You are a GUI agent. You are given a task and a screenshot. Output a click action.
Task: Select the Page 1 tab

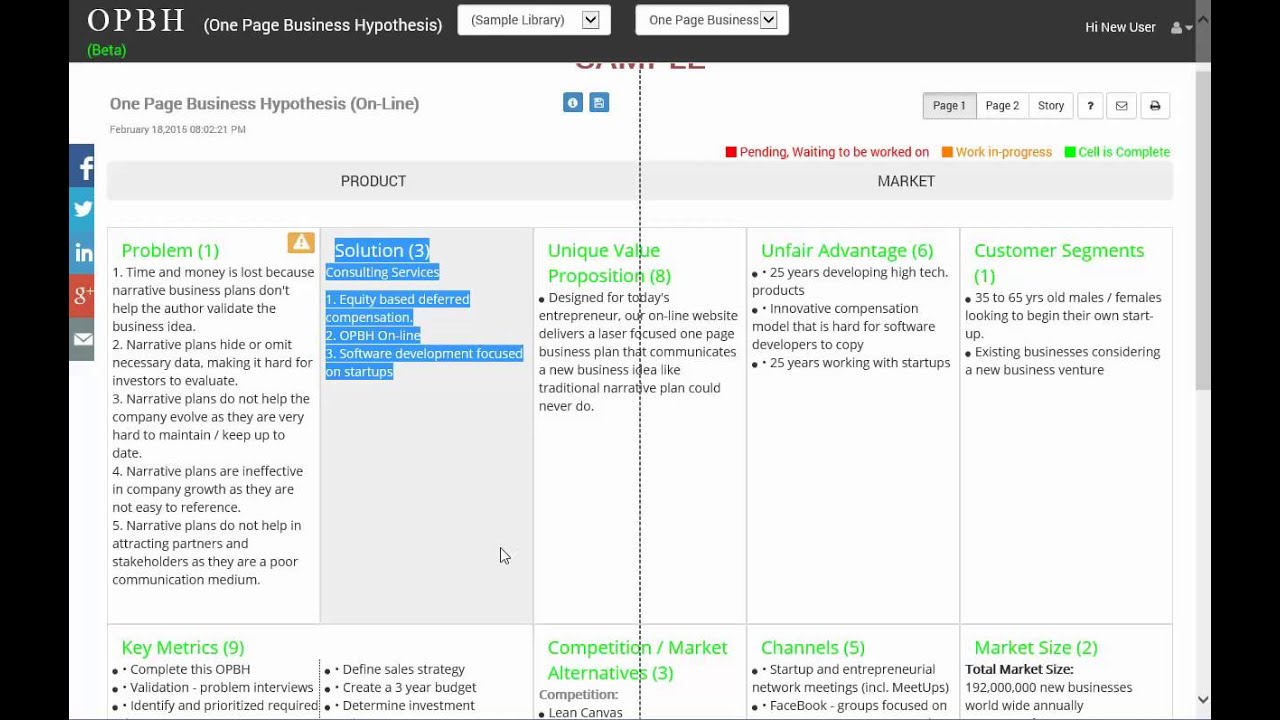(x=949, y=106)
